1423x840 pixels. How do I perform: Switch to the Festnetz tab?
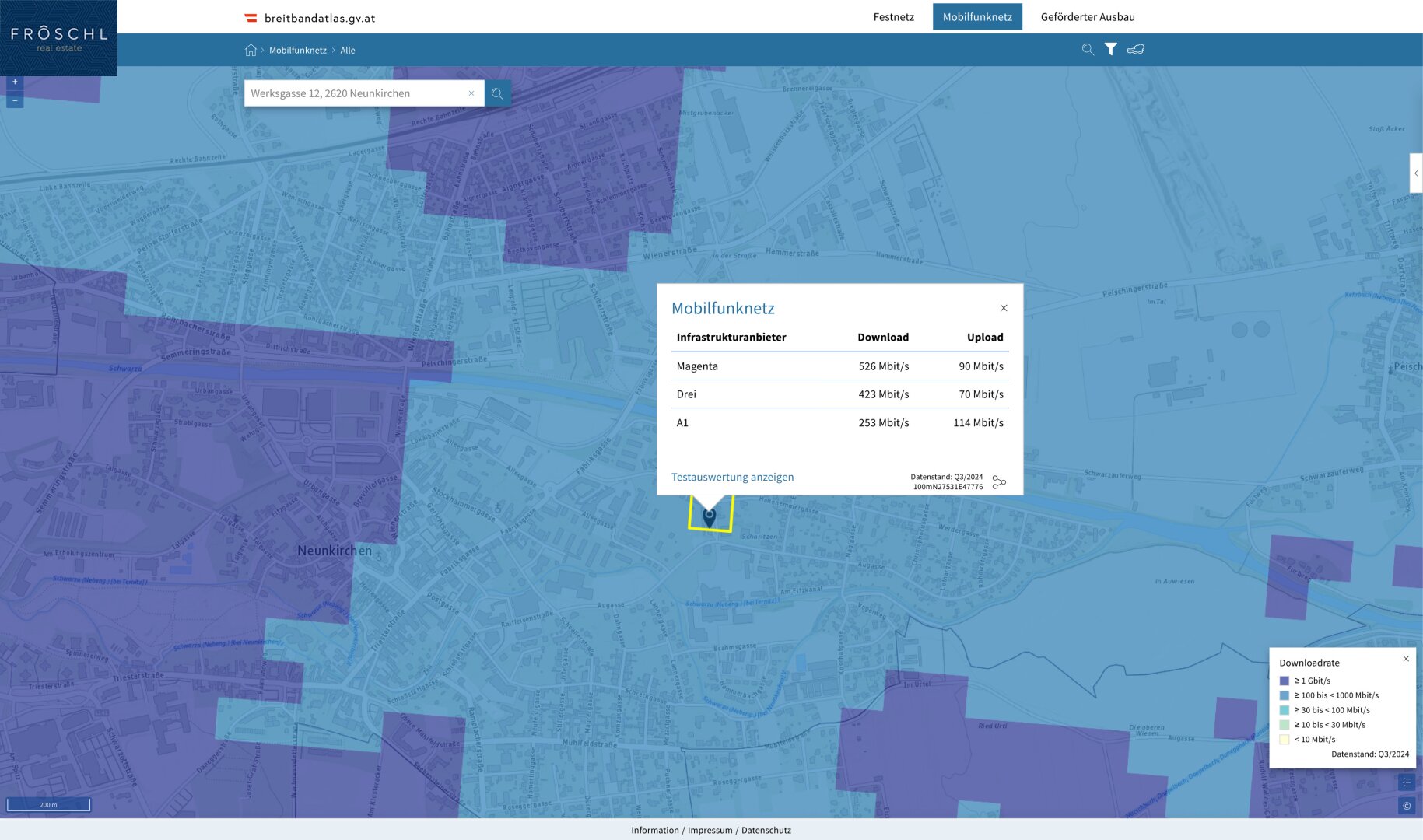(x=893, y=17)
